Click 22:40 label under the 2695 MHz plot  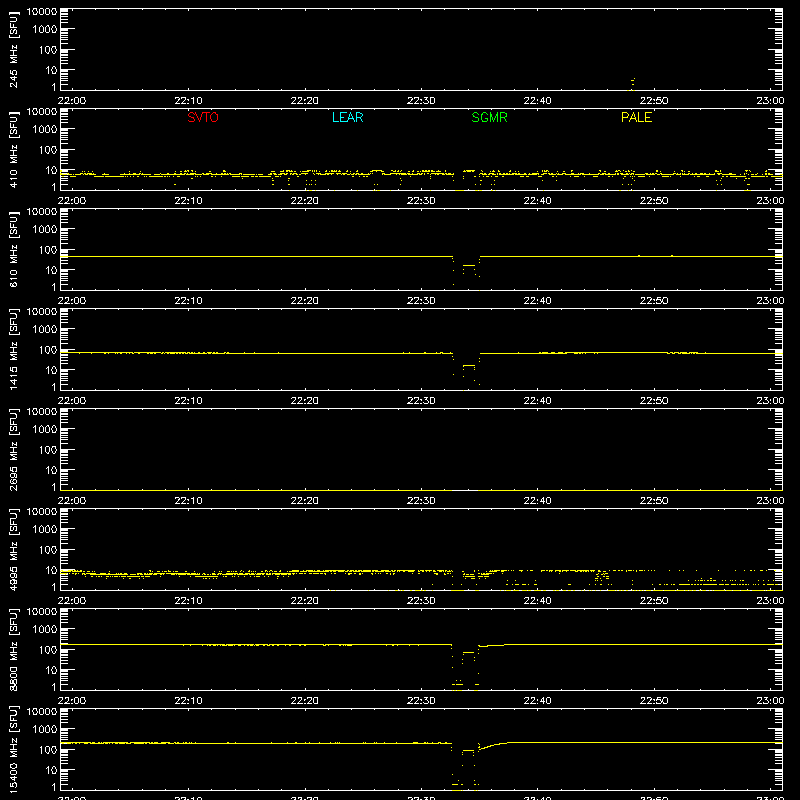click(x=537, y=501)
